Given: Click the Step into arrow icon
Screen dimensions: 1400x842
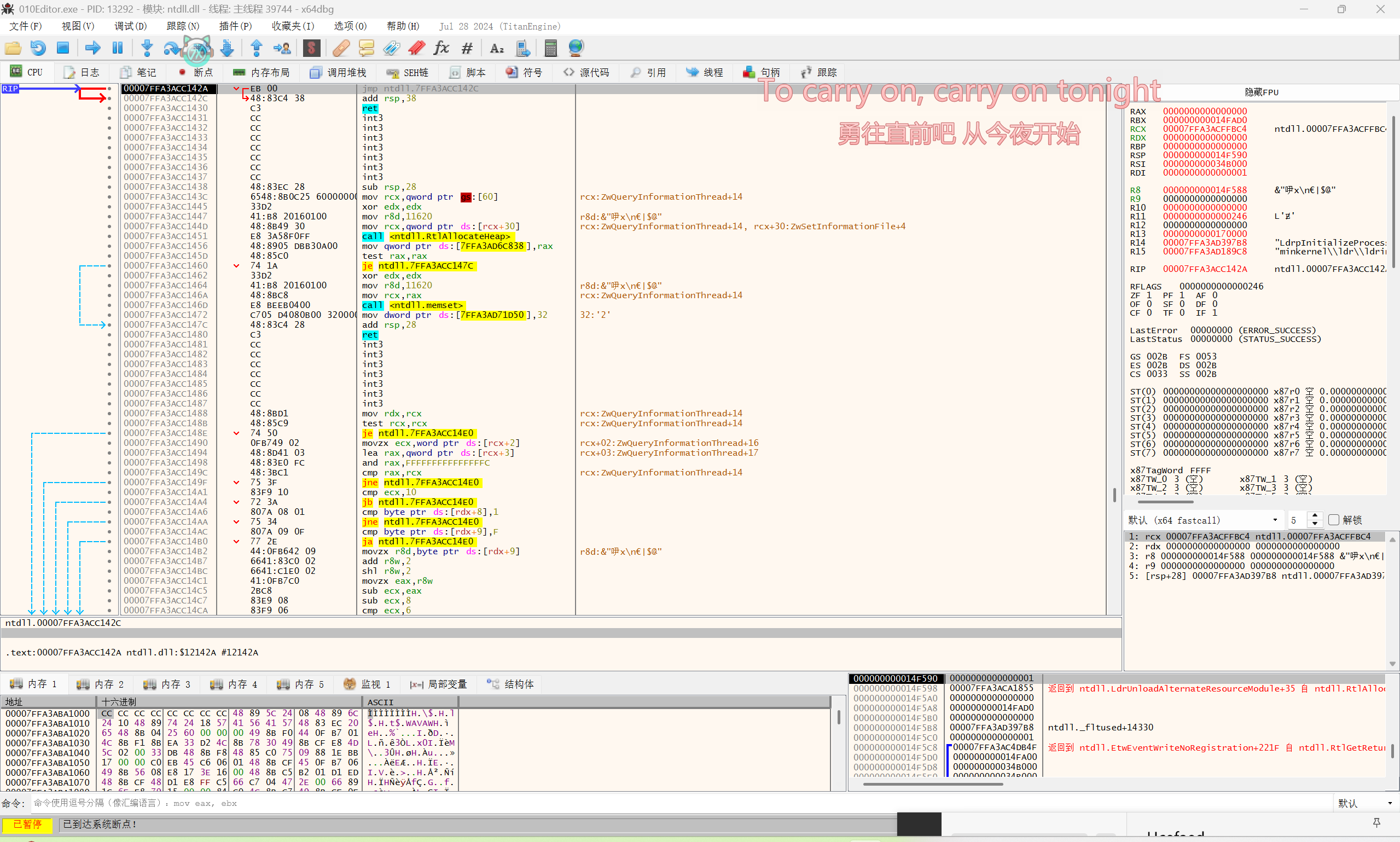Looking at the screenshot, I should pyautogui.click(x=147, y=48).
